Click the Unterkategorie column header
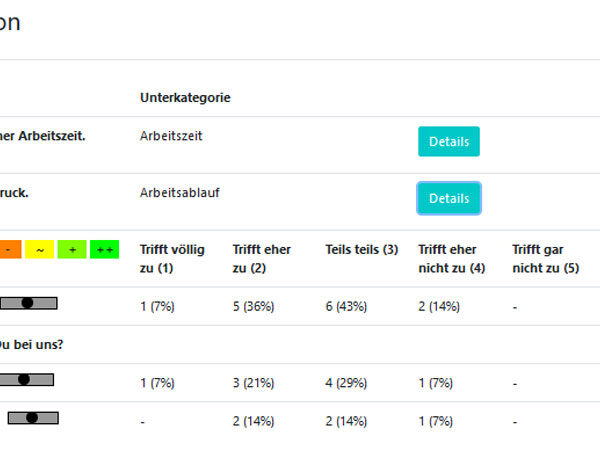 [186, 98]
